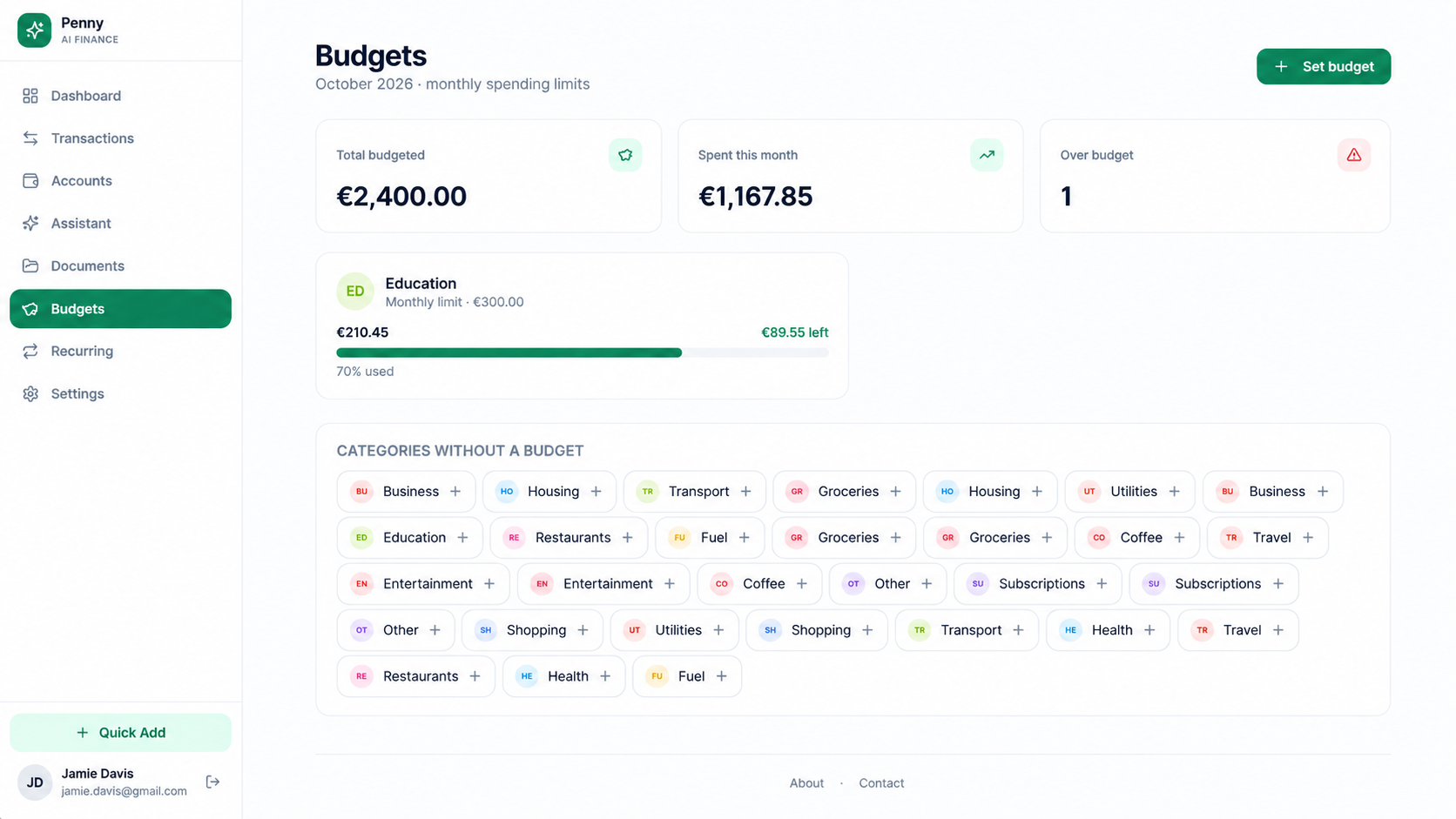The image size is (1456, 819).
Task: Open the About footer link
Action: click(x=806, y=783)
